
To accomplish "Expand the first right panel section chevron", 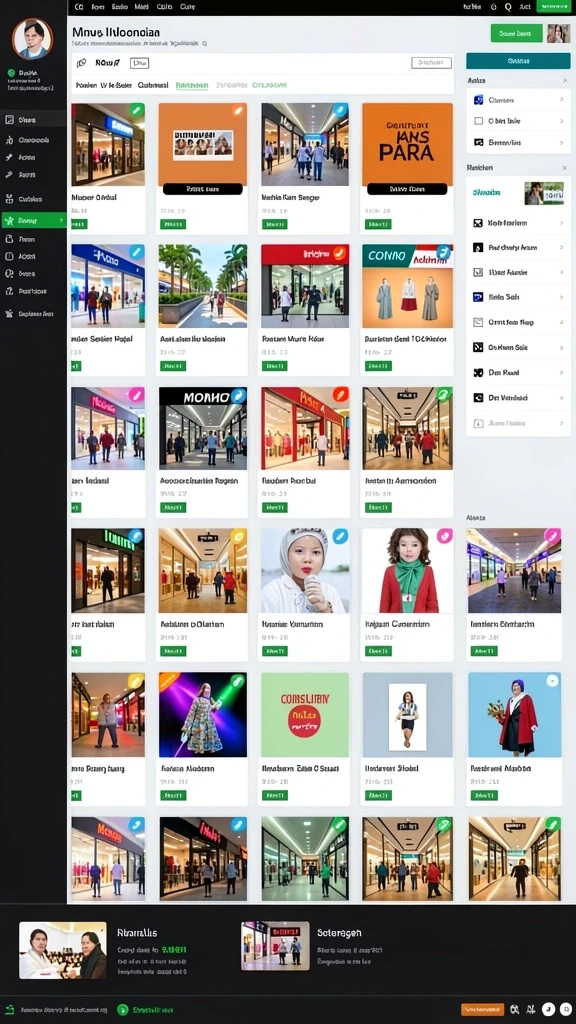I will 564,80.
